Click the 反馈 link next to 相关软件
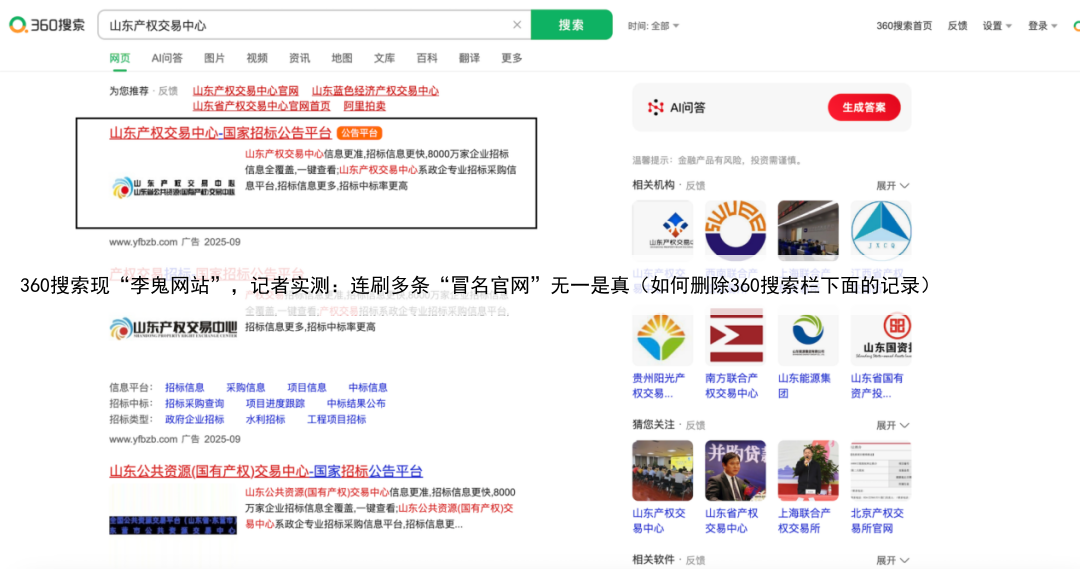 (x=695, y=561)
